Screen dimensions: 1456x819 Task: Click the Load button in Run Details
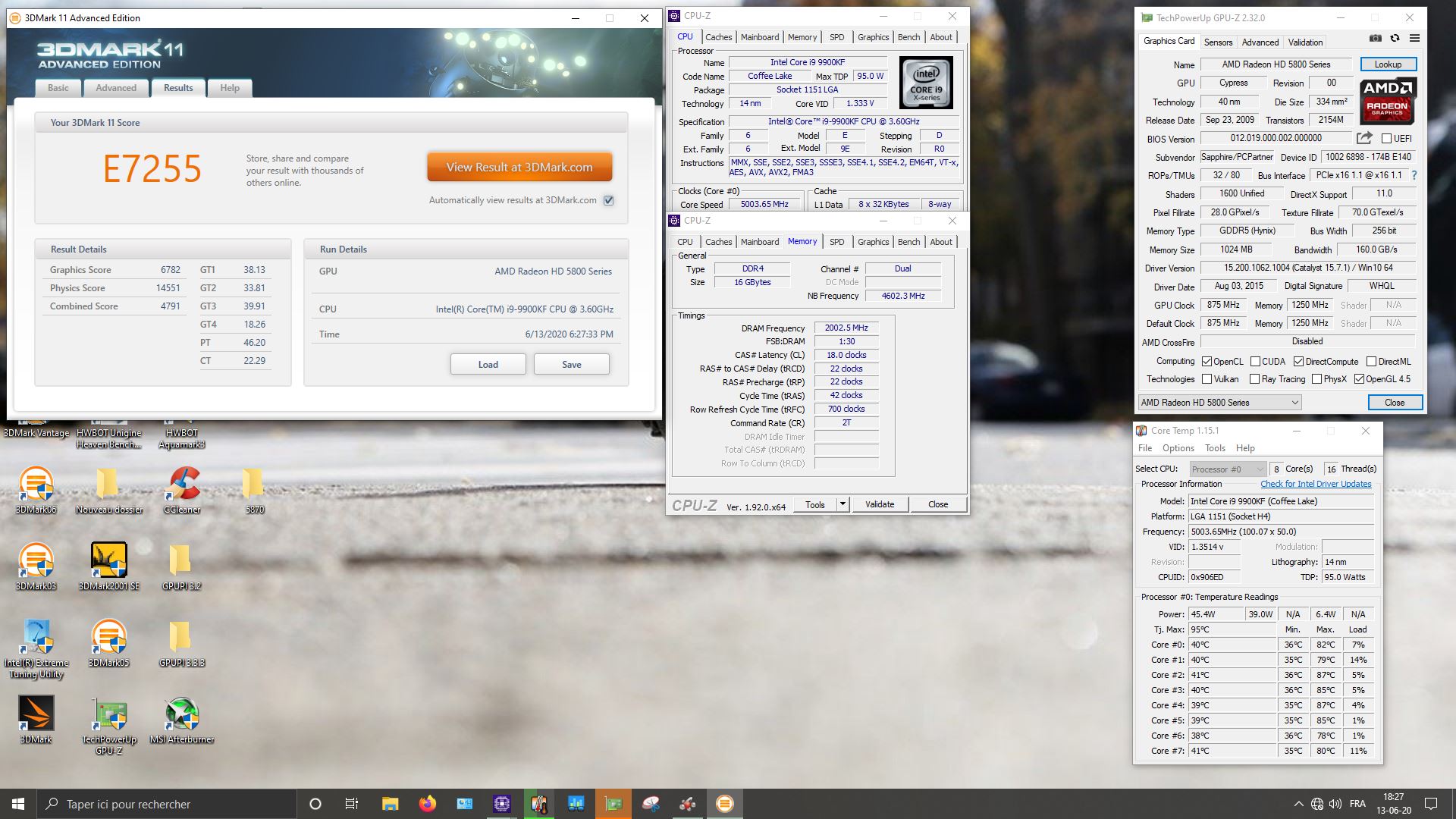488,365
